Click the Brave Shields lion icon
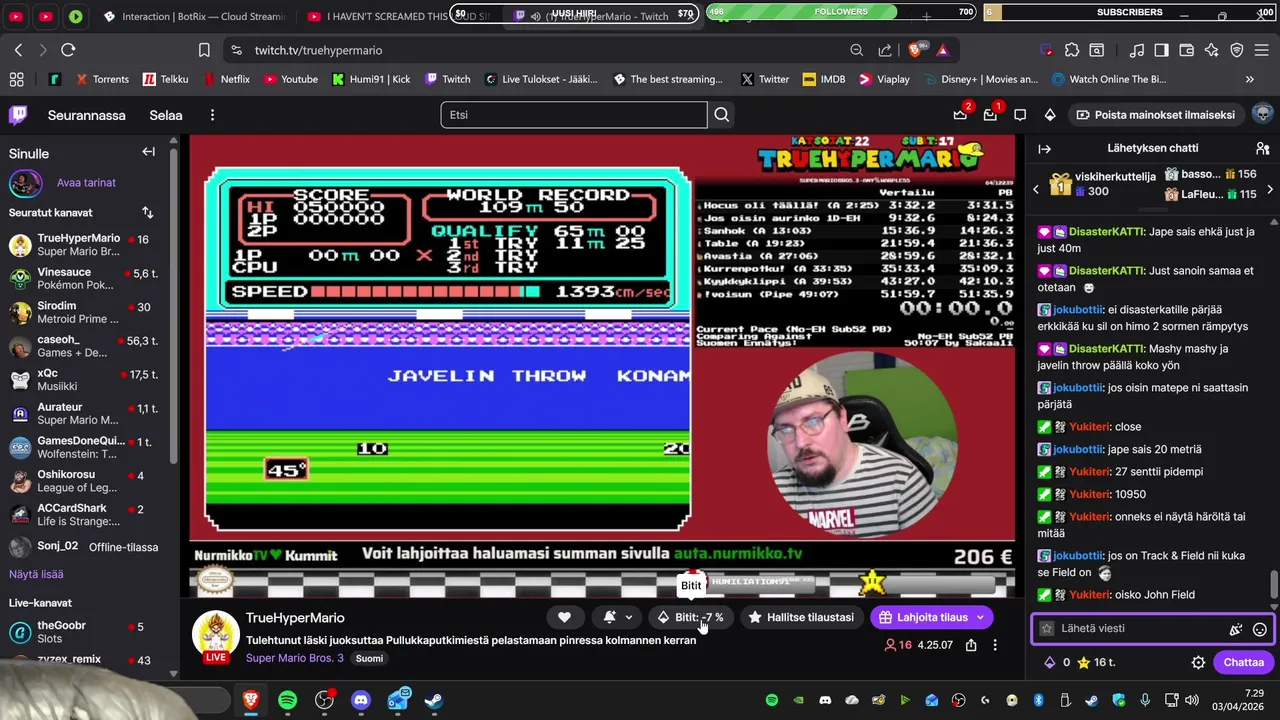This screenshot has height=720, width=1280. click(917, 50)
